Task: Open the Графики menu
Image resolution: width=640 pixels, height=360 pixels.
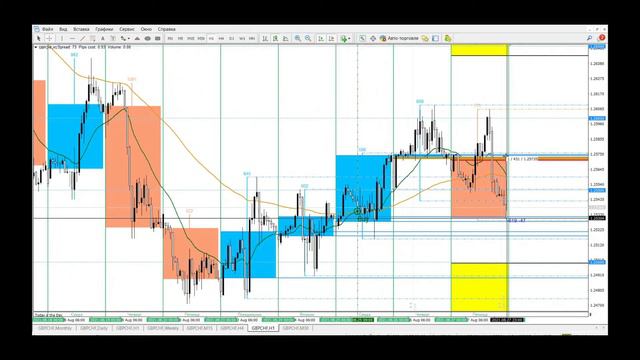Action: tap(104, 29)
